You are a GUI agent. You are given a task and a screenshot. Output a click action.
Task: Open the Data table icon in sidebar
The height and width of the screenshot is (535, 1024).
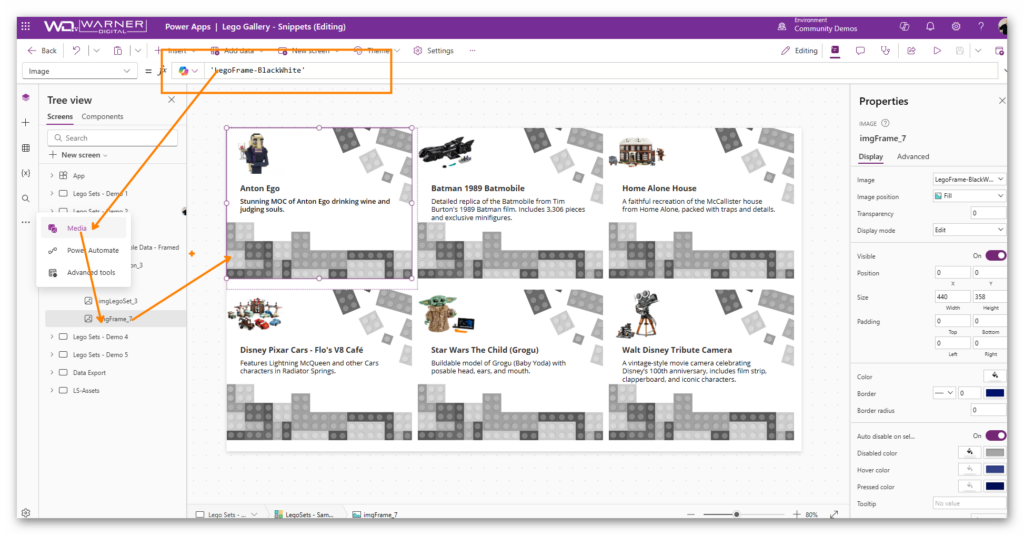pos(25,148)
